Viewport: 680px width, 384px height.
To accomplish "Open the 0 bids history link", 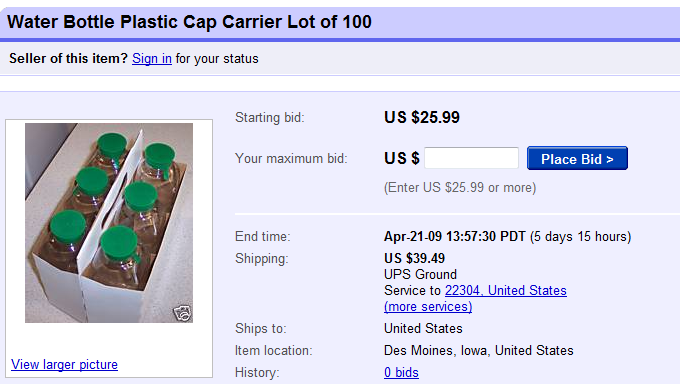I will (401, 372).
